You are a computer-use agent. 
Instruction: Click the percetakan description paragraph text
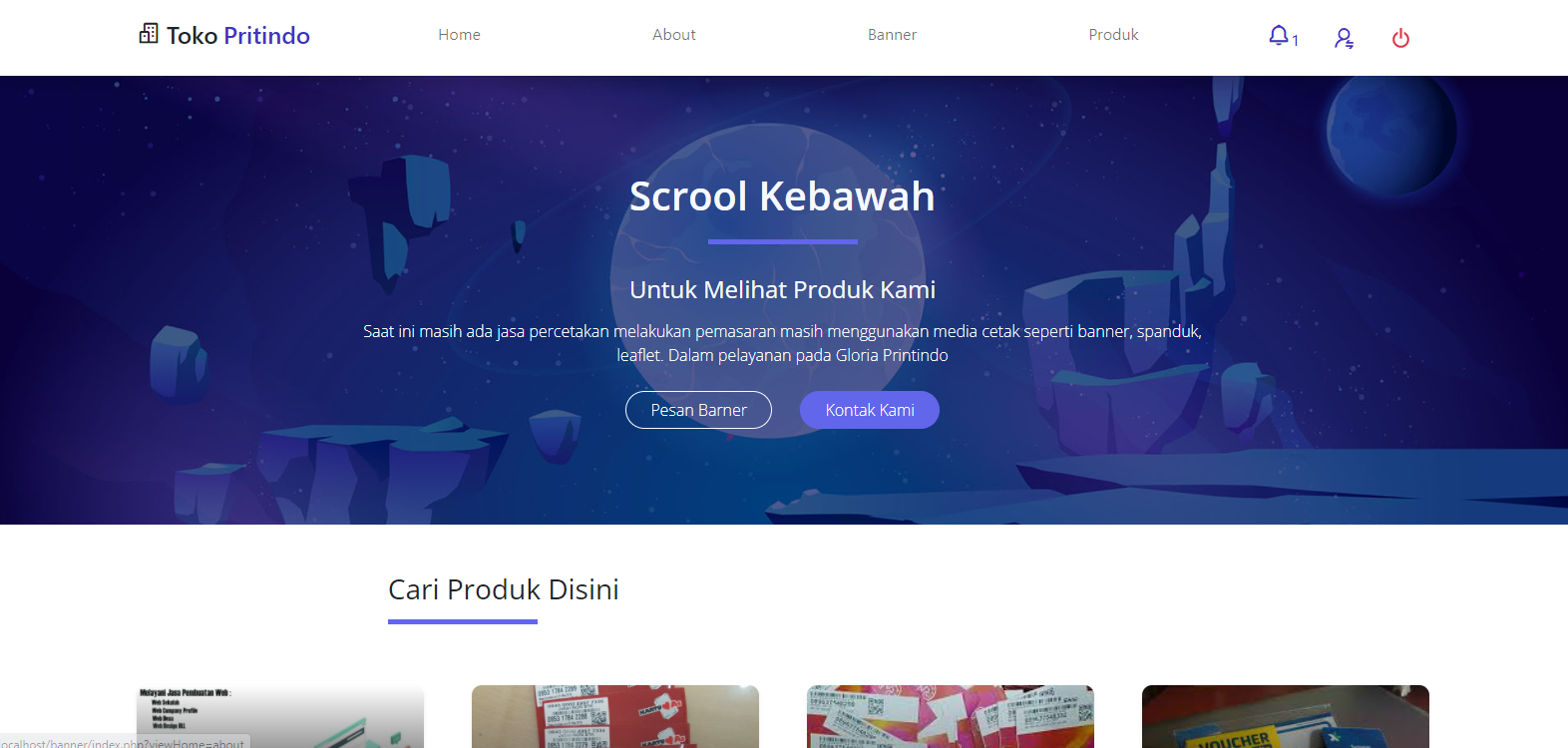click(782, 343)
